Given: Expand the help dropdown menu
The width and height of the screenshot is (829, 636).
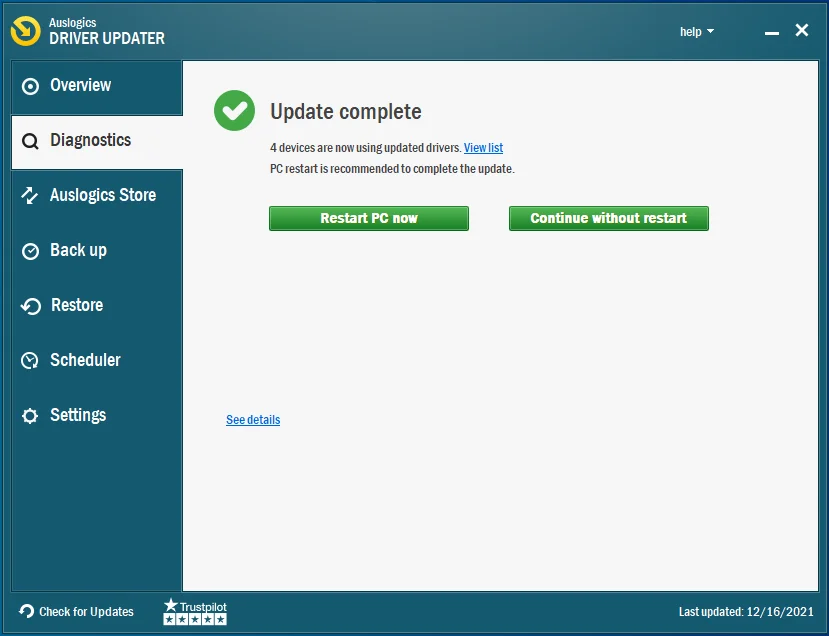Looking at the screenshot, I should point(697,32).
